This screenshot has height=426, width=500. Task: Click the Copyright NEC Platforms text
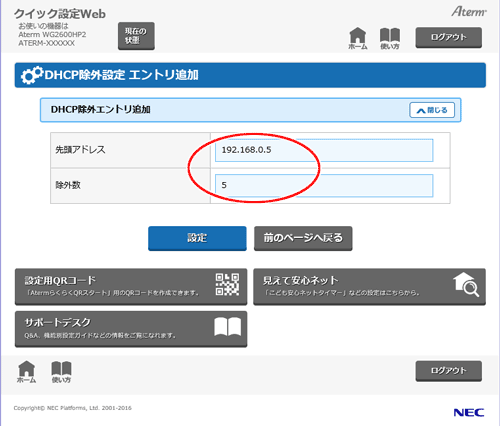pyautogui.click(x=73, y=408)
